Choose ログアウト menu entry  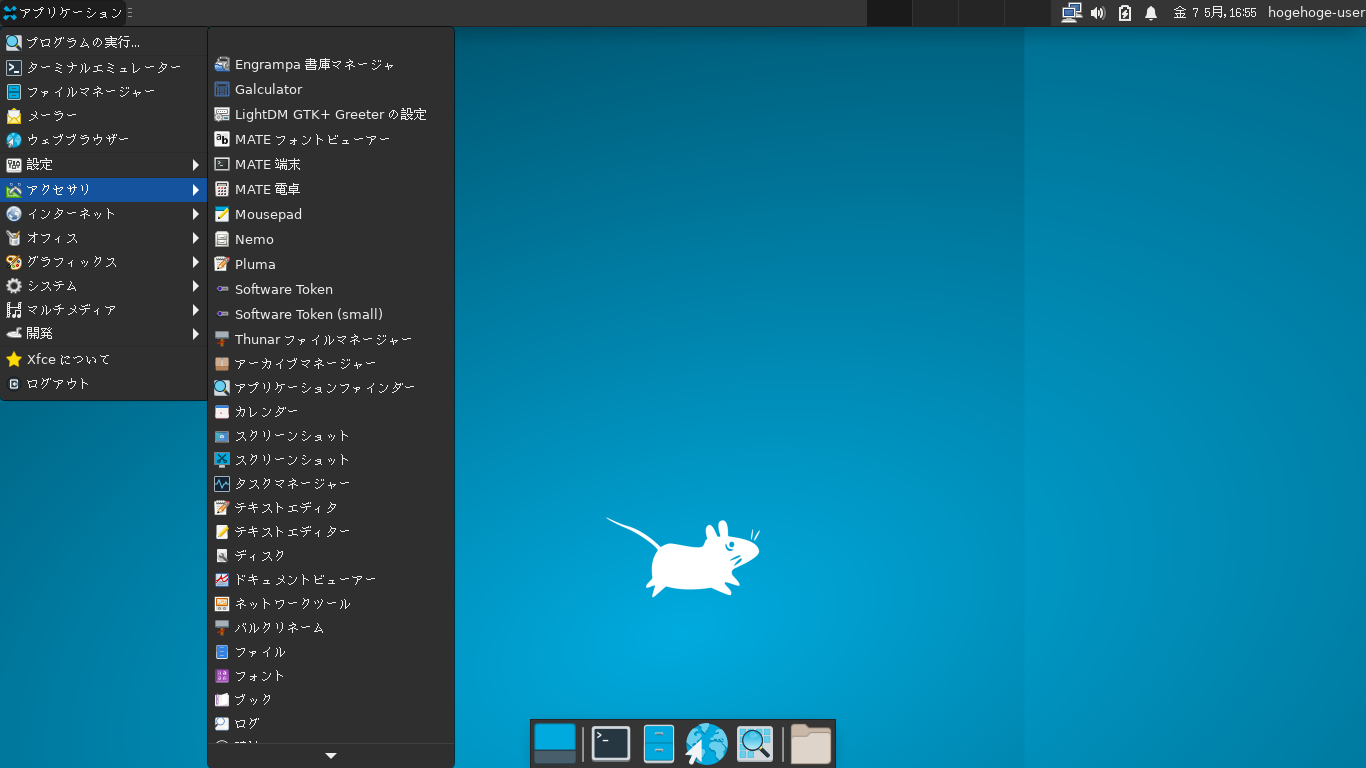(104, 383)
